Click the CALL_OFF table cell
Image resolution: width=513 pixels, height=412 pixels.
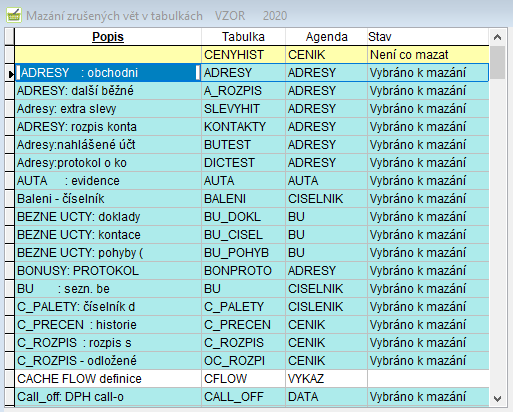[243, 397]
